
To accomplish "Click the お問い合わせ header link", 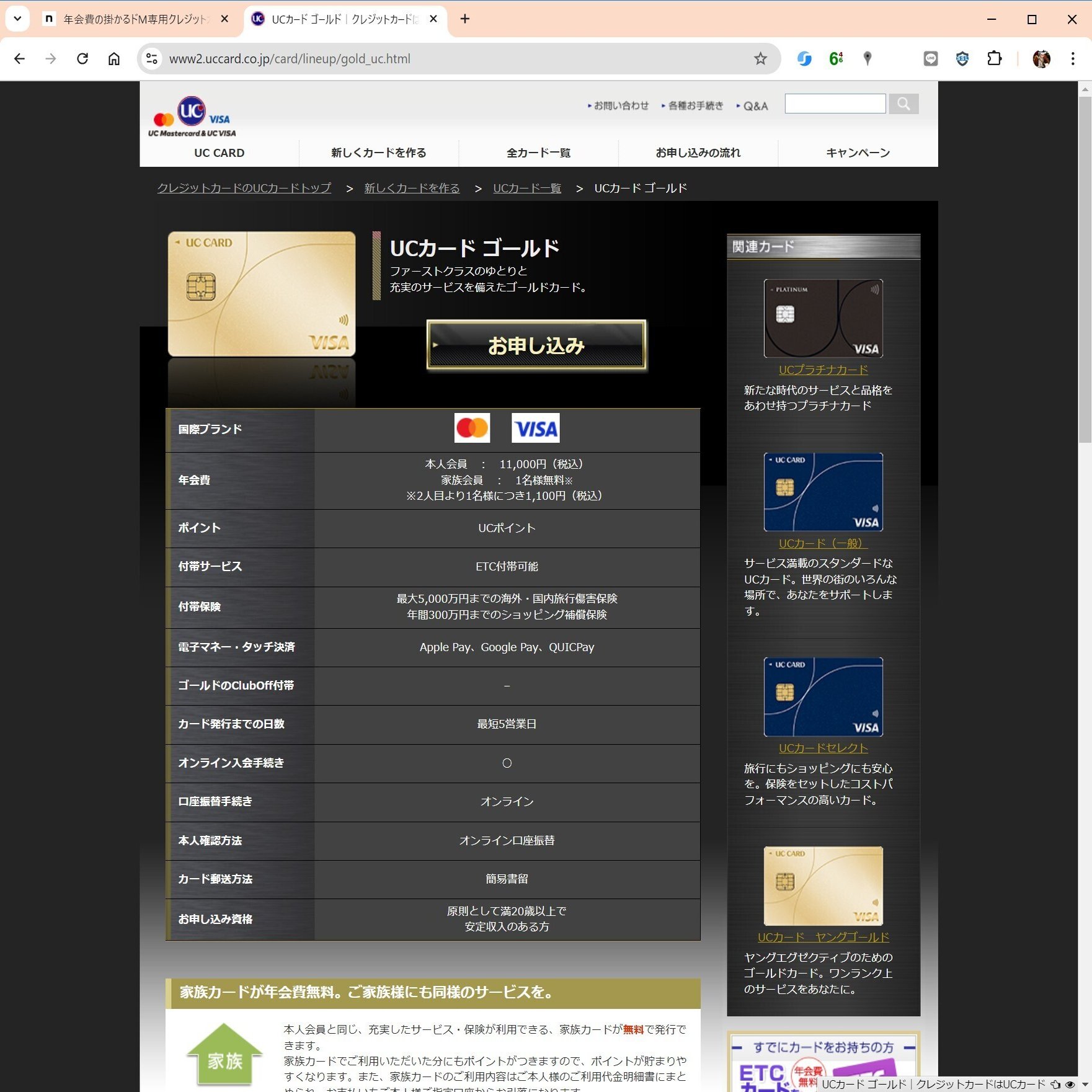I will click(621, 106).
